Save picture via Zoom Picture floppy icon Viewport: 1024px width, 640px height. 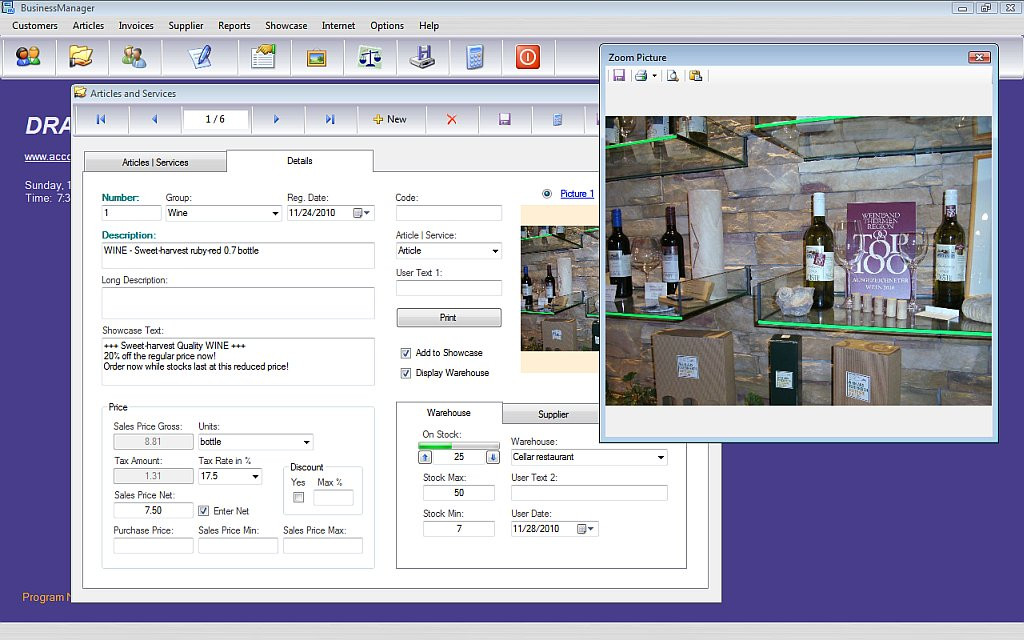point(619,76)
